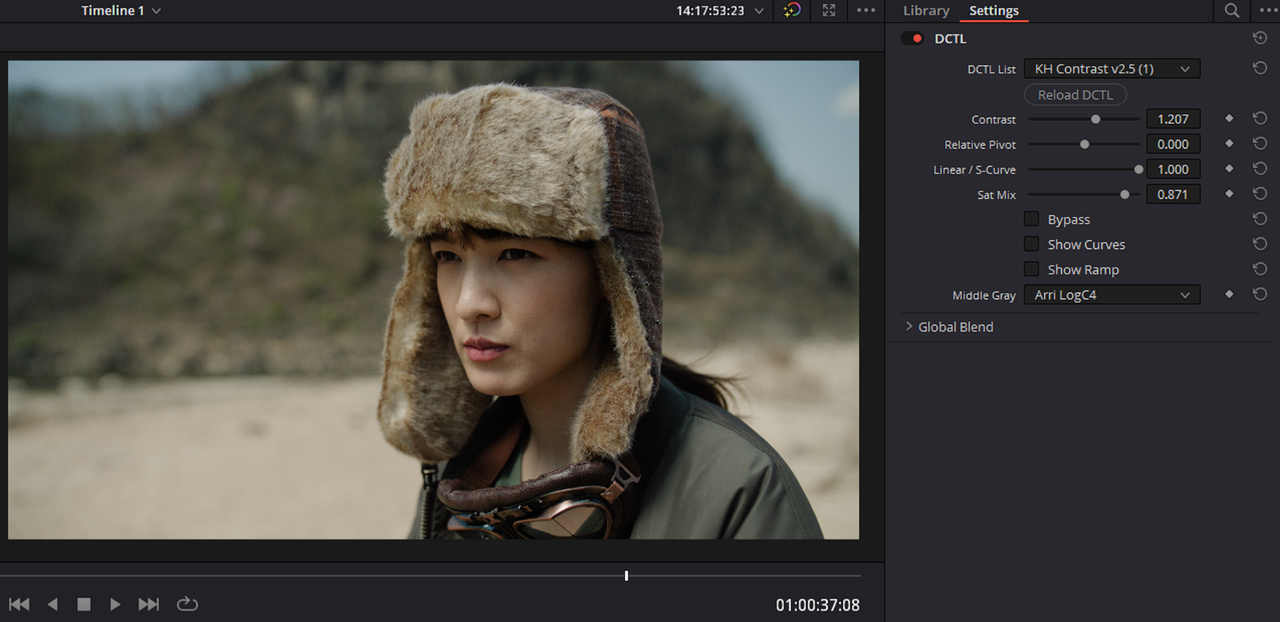The height and width of the screenshot is (622, 1280).
Task: Reset the Linear / S-Curve parameter
Action: 1260,169
